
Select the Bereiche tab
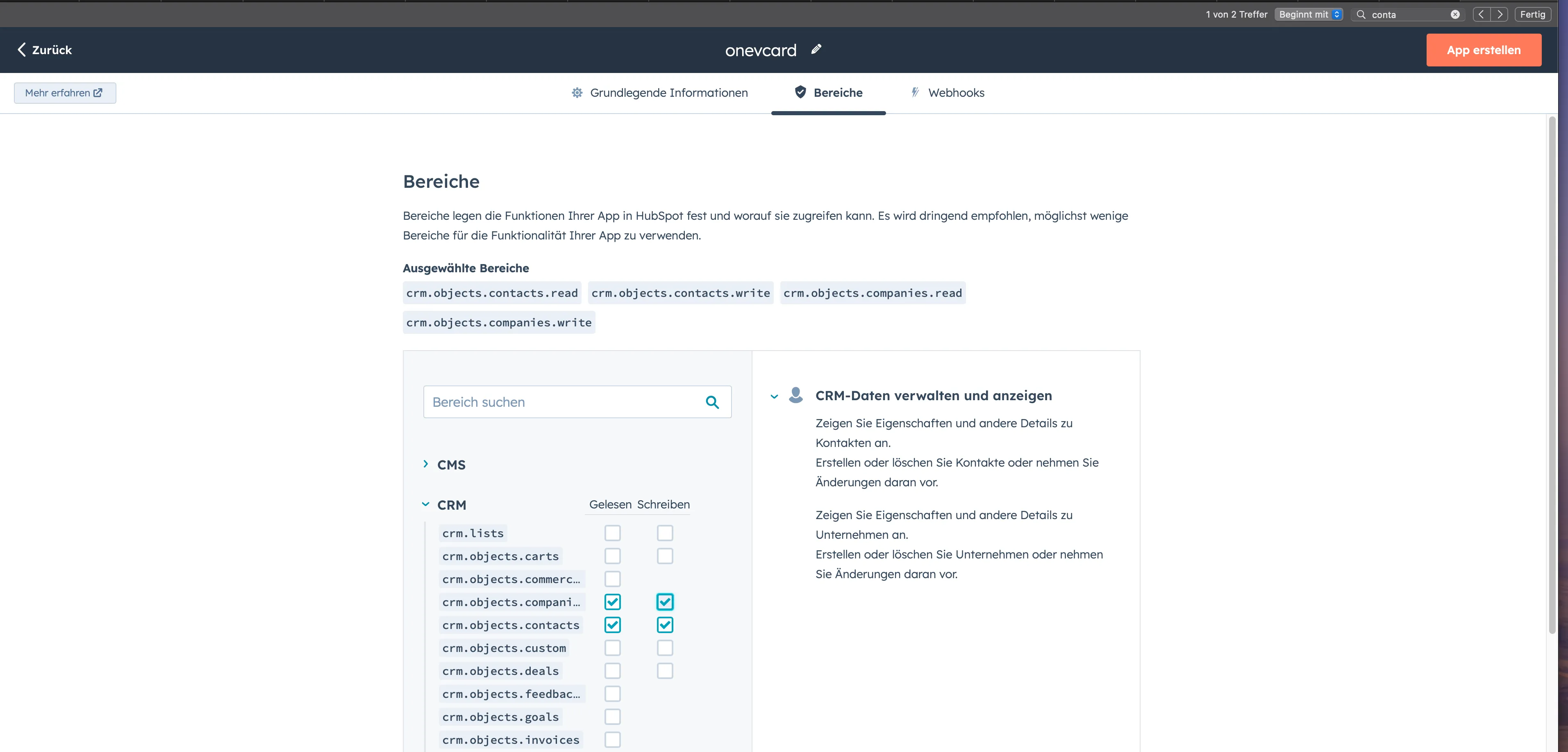(x=828, y=93)
